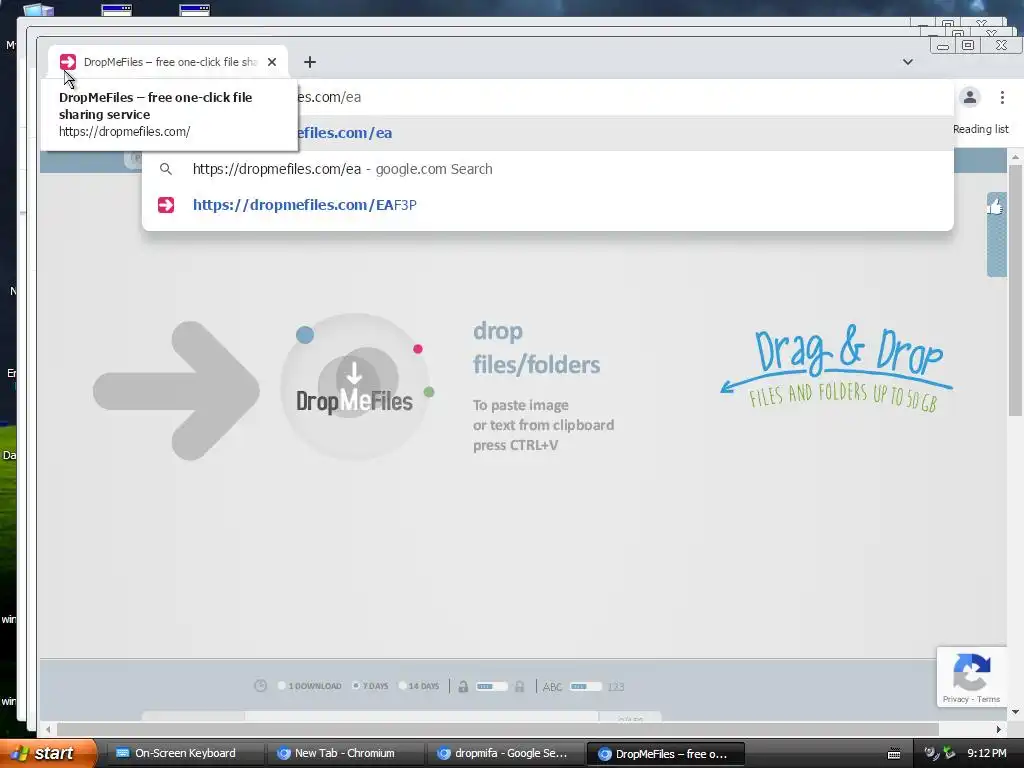Image resolution: width=1024 pixels, height=768 pixels.
Task: Click the keyboard icon in the system tray
Action: [894, 754]
